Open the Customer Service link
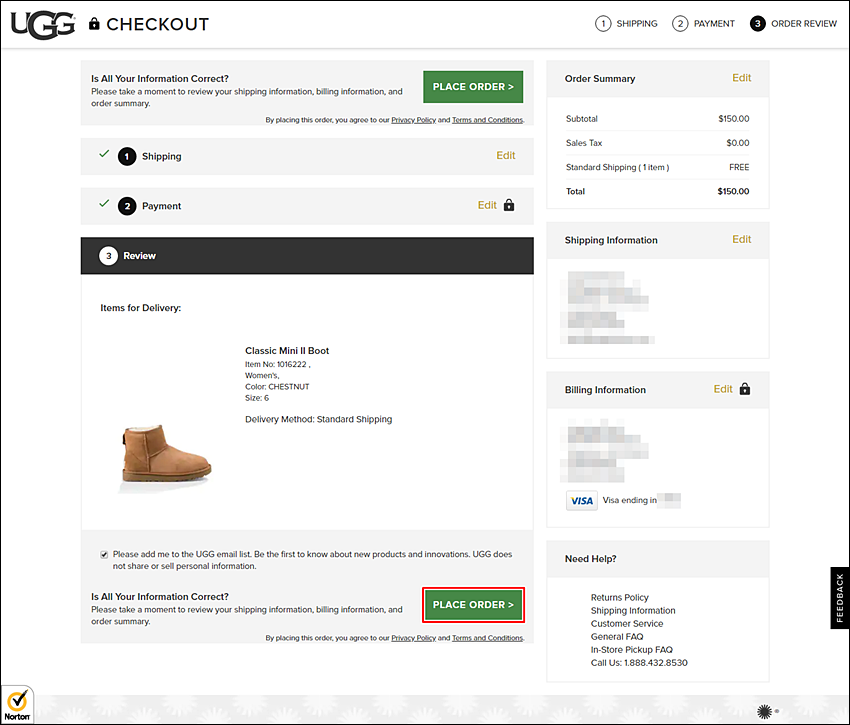850x725 pixels. point(627,624)
